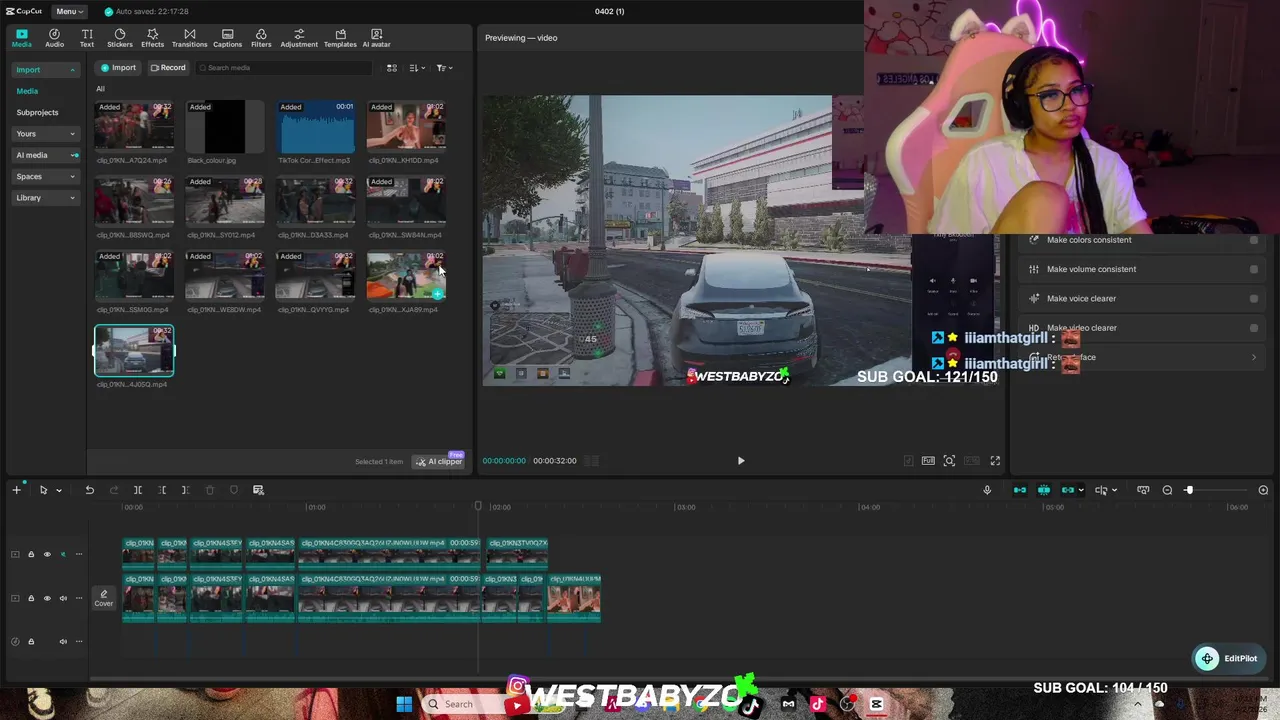Click the AI clipper button
Viewport: 1280px width, 720px height.
(x=439, y=461)
